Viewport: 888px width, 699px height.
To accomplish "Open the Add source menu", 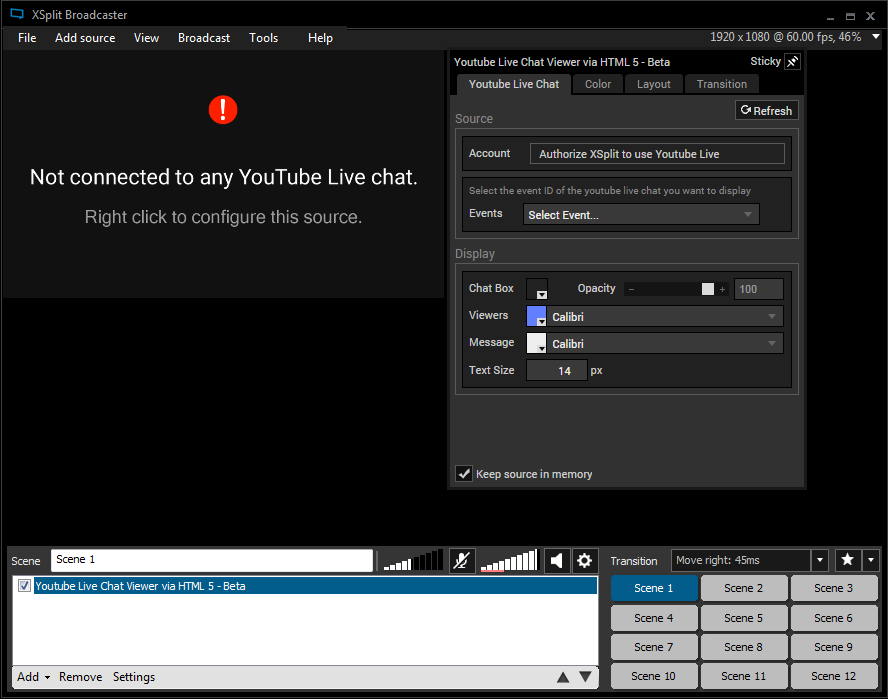I will point(85,38).
